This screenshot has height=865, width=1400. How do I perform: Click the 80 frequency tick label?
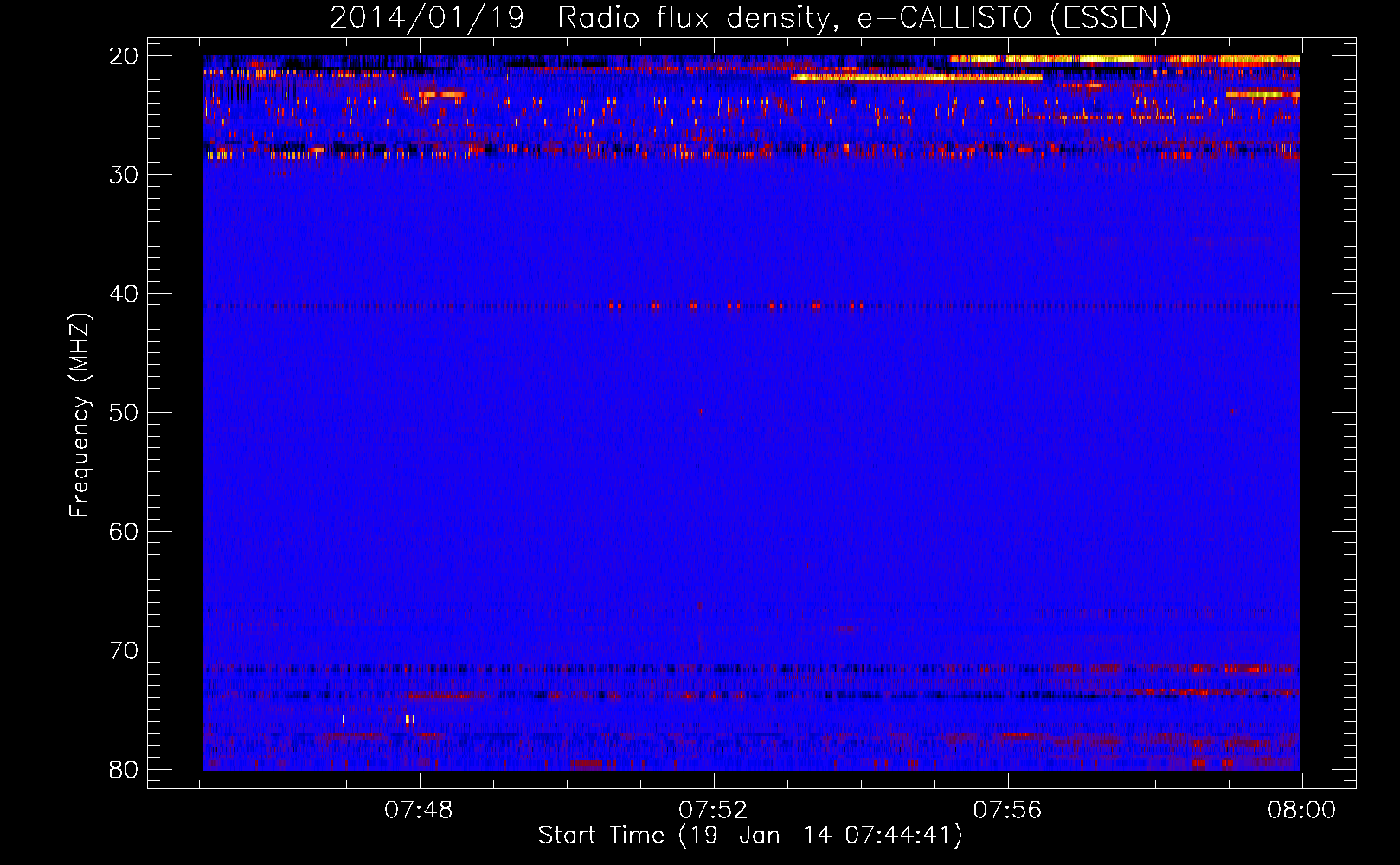click(x=124, y=769)
